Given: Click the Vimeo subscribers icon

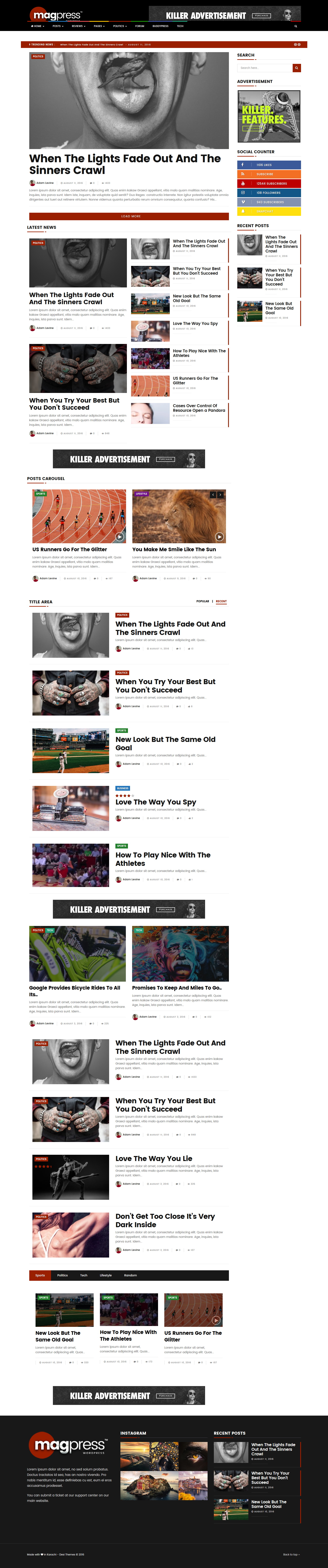Looking at the screenshot, I should pyautogui.click(x=242, y=202).
